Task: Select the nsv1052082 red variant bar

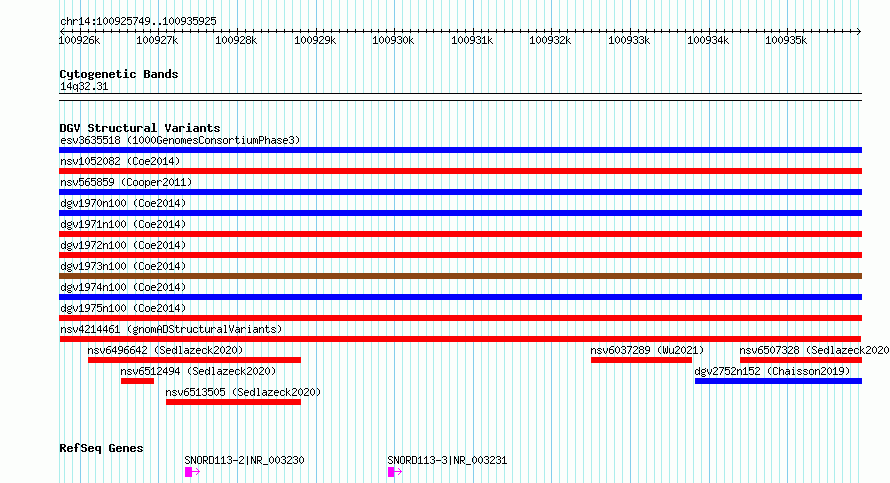Action: pyautogui.click(x=460, y=171)
